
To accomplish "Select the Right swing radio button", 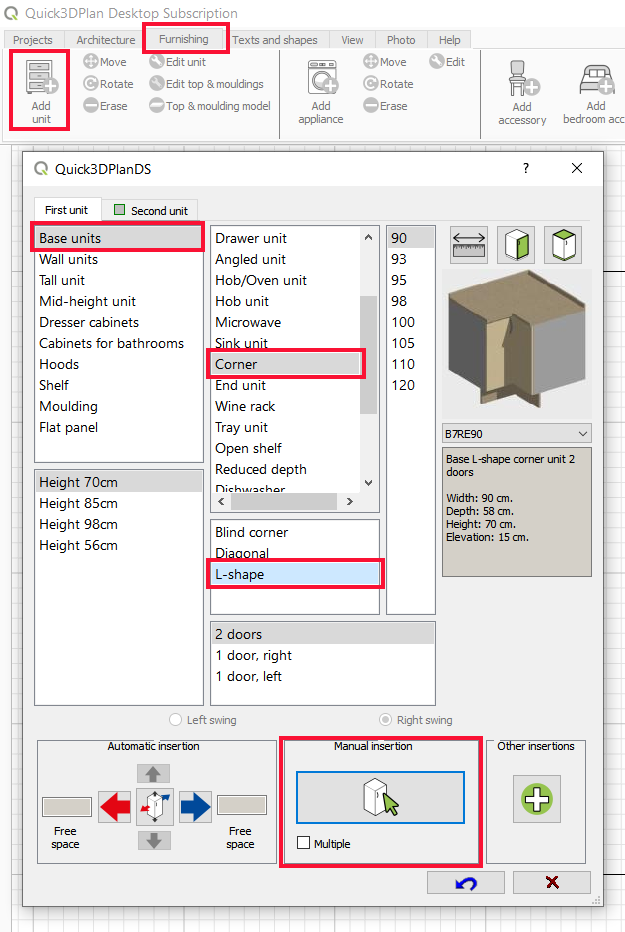I will (x=386, y=720).
